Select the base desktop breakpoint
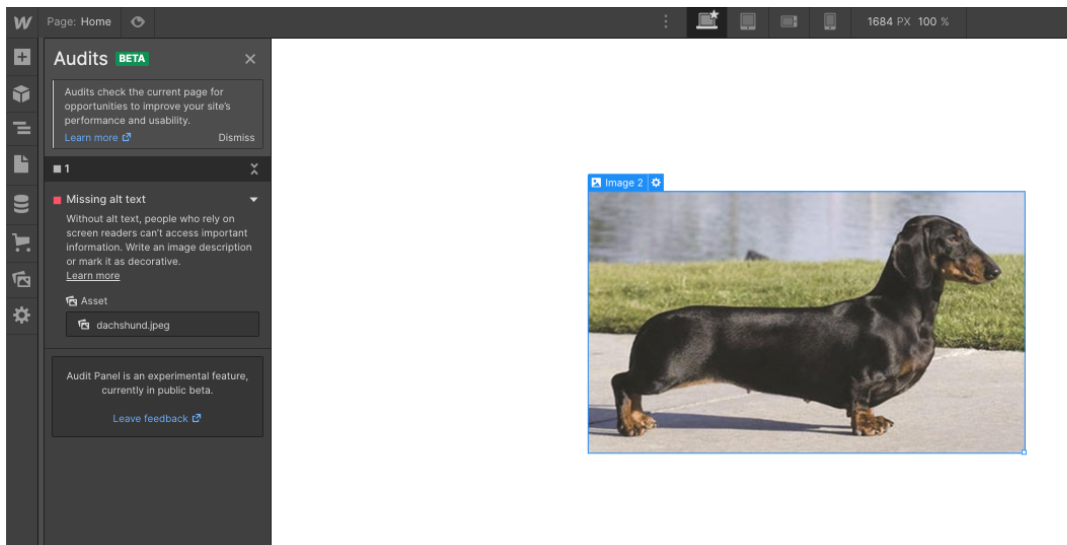1067x545 pixels. click(x=707, y=22)
